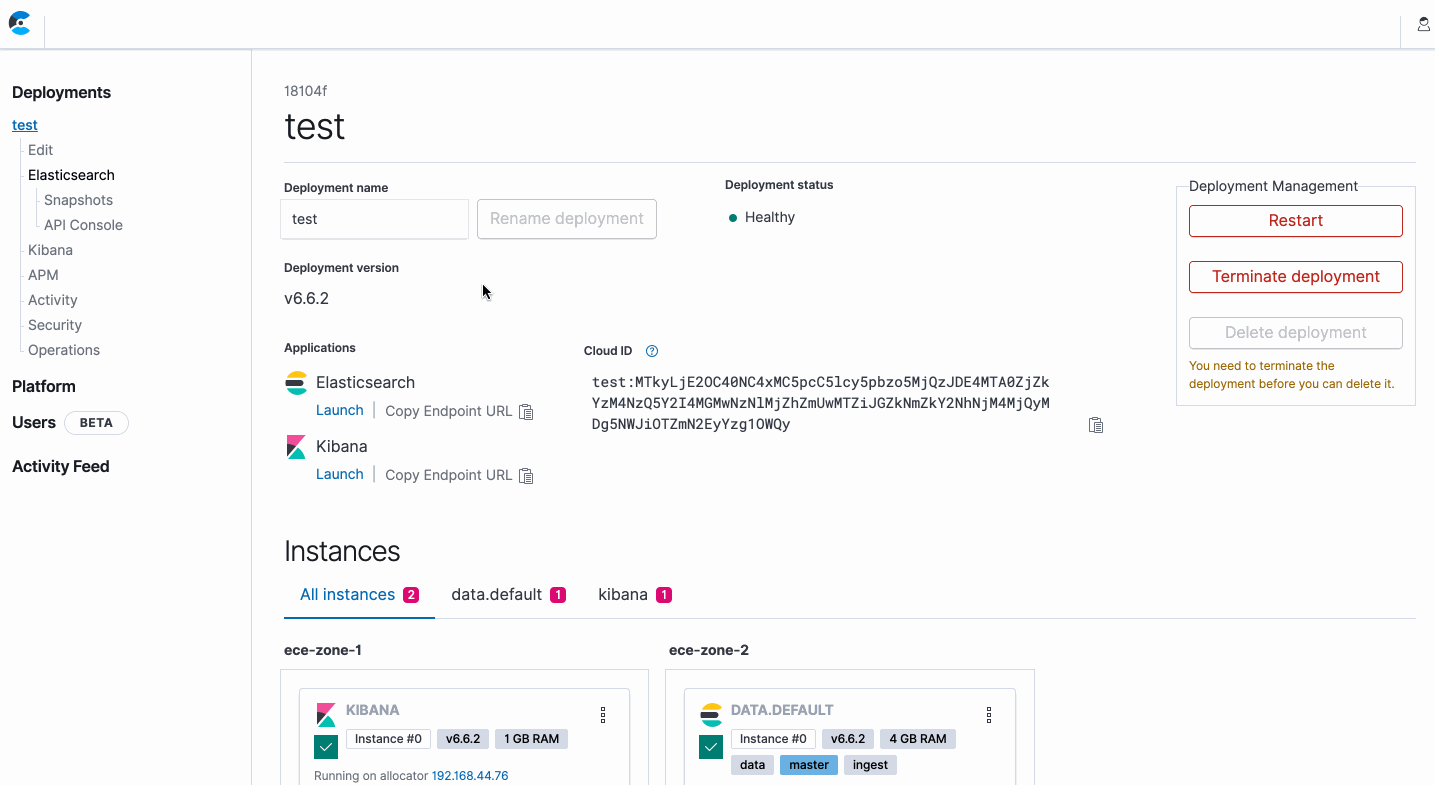Open Operations in the sidebar
Image resolution: width=1435 pixels, height=785 pixels.
[x=64, y=350]
